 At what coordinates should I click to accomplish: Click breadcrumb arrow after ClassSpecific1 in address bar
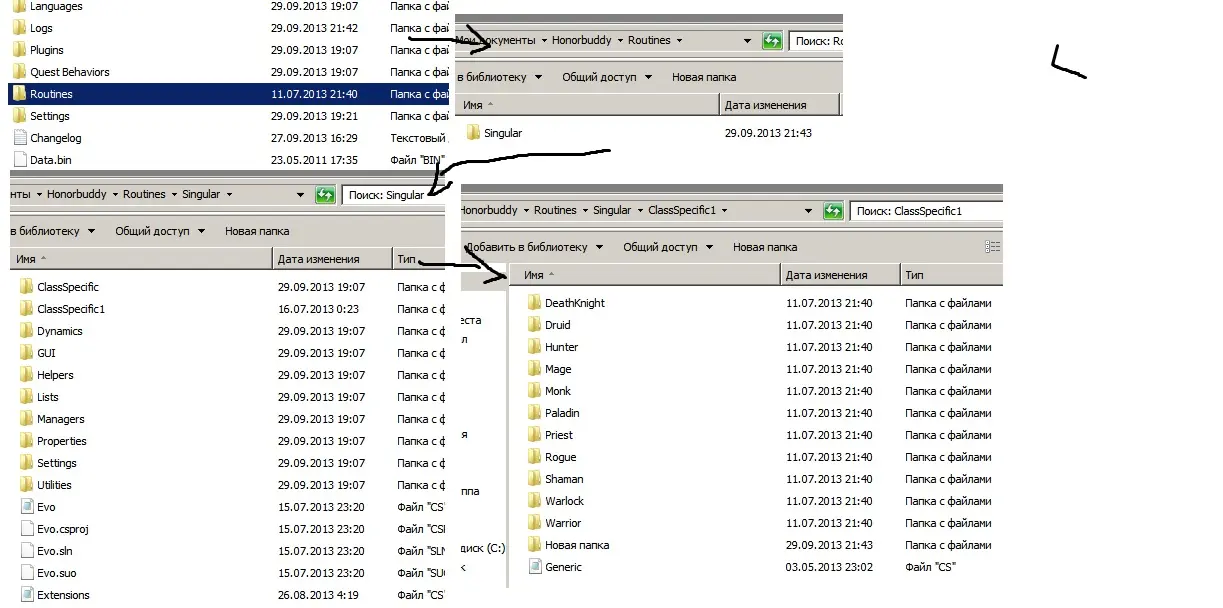[x=725, y=211]
